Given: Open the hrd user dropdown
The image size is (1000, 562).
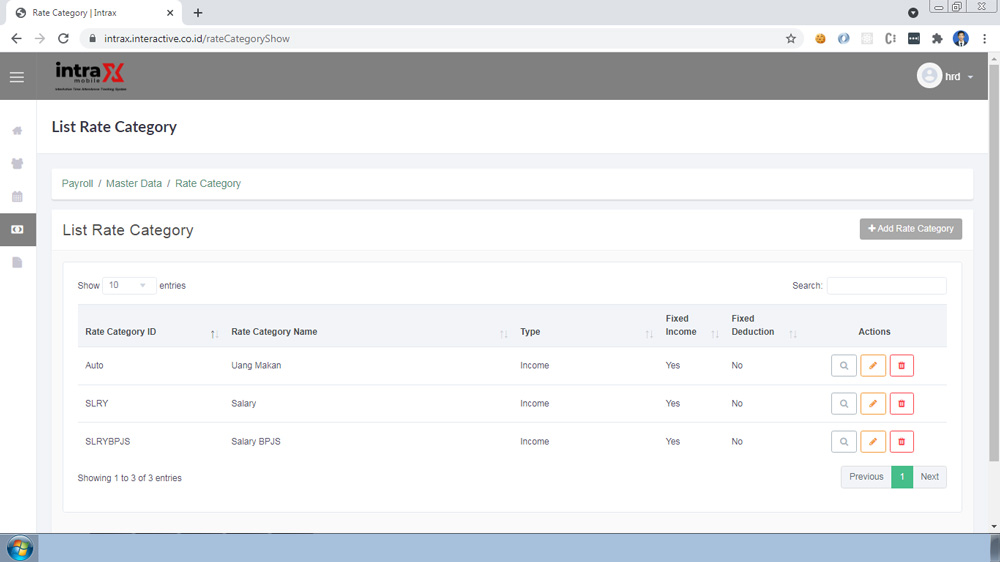Looking at the screenshot, I should (945, 77).
